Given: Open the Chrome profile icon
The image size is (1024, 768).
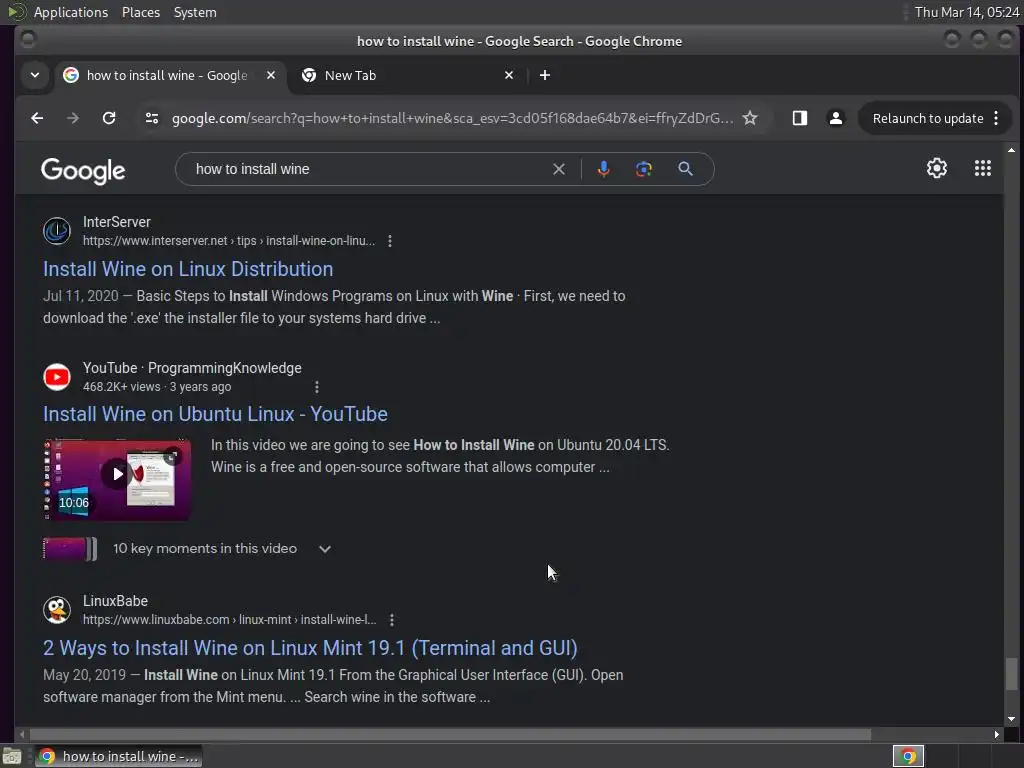Looking at the screenshot, I should (x=835, y=118).
